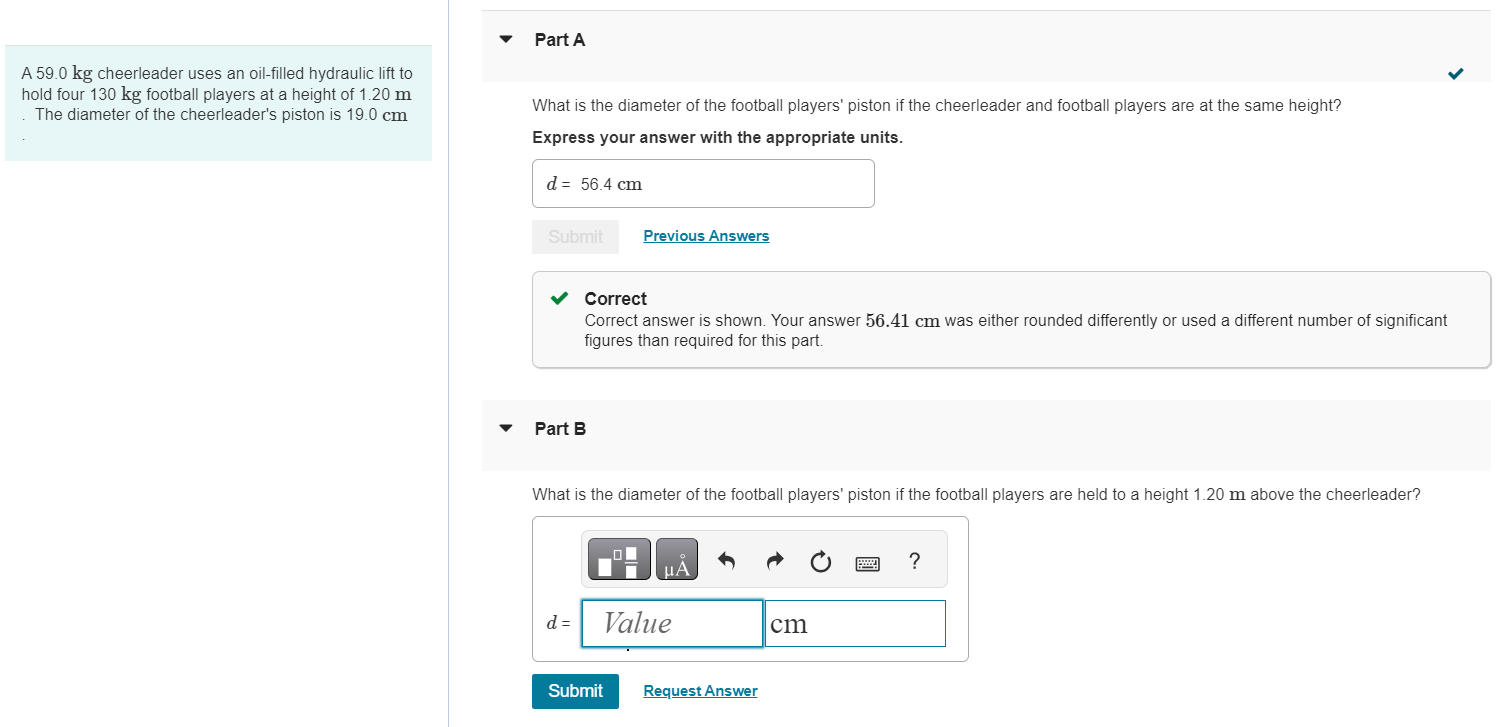Screen dimensions: 1512x727
Task: Click the Request Answer link
Action: [x=700, y=691]
